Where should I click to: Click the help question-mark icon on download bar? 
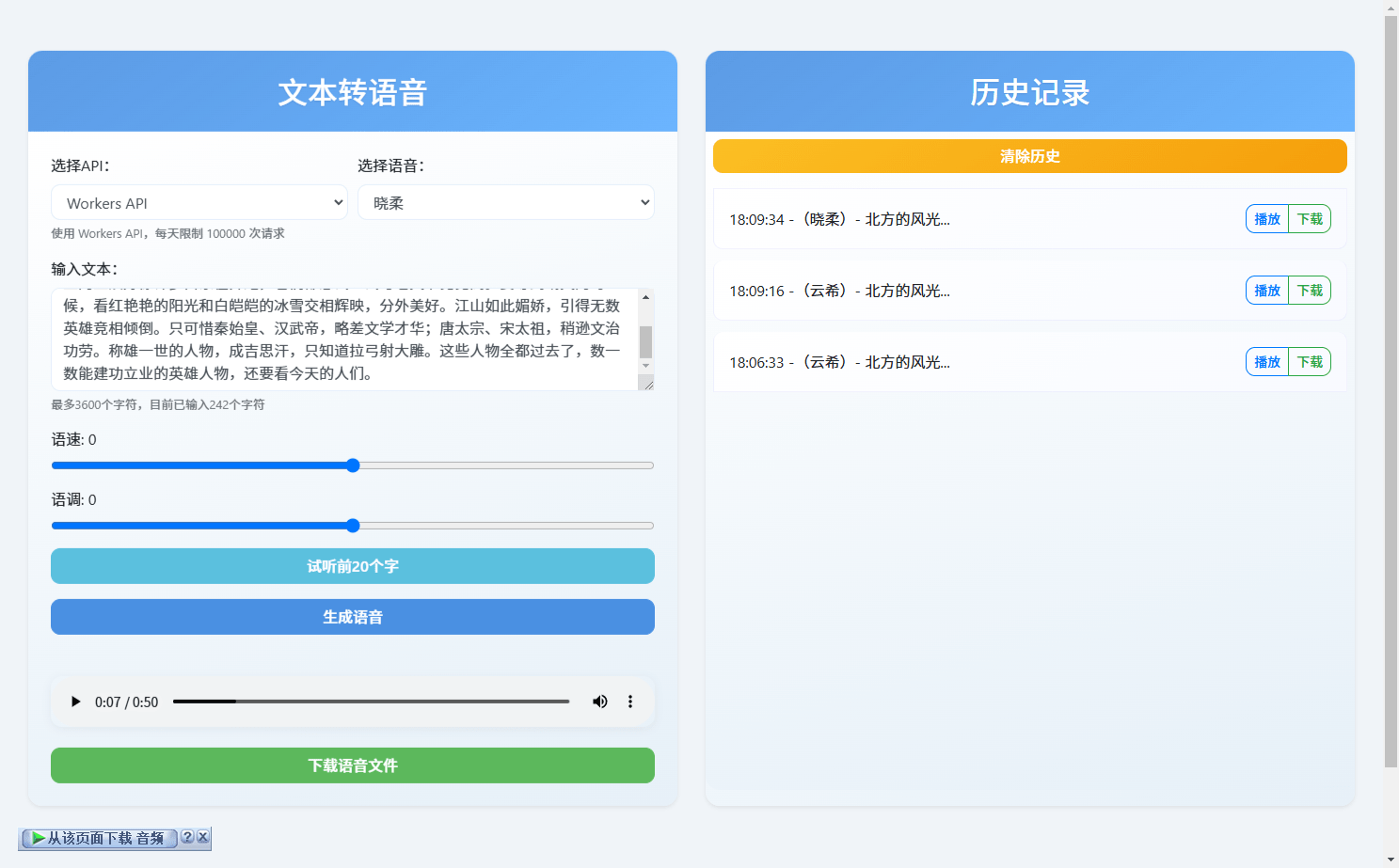pos(189,838)
